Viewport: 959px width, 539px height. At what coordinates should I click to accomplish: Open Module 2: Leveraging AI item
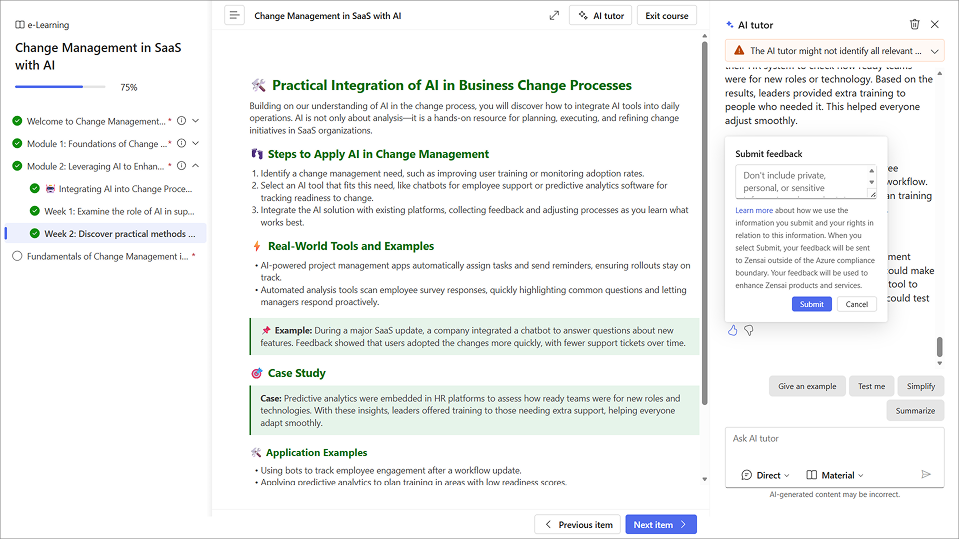(x=95, y=166)
